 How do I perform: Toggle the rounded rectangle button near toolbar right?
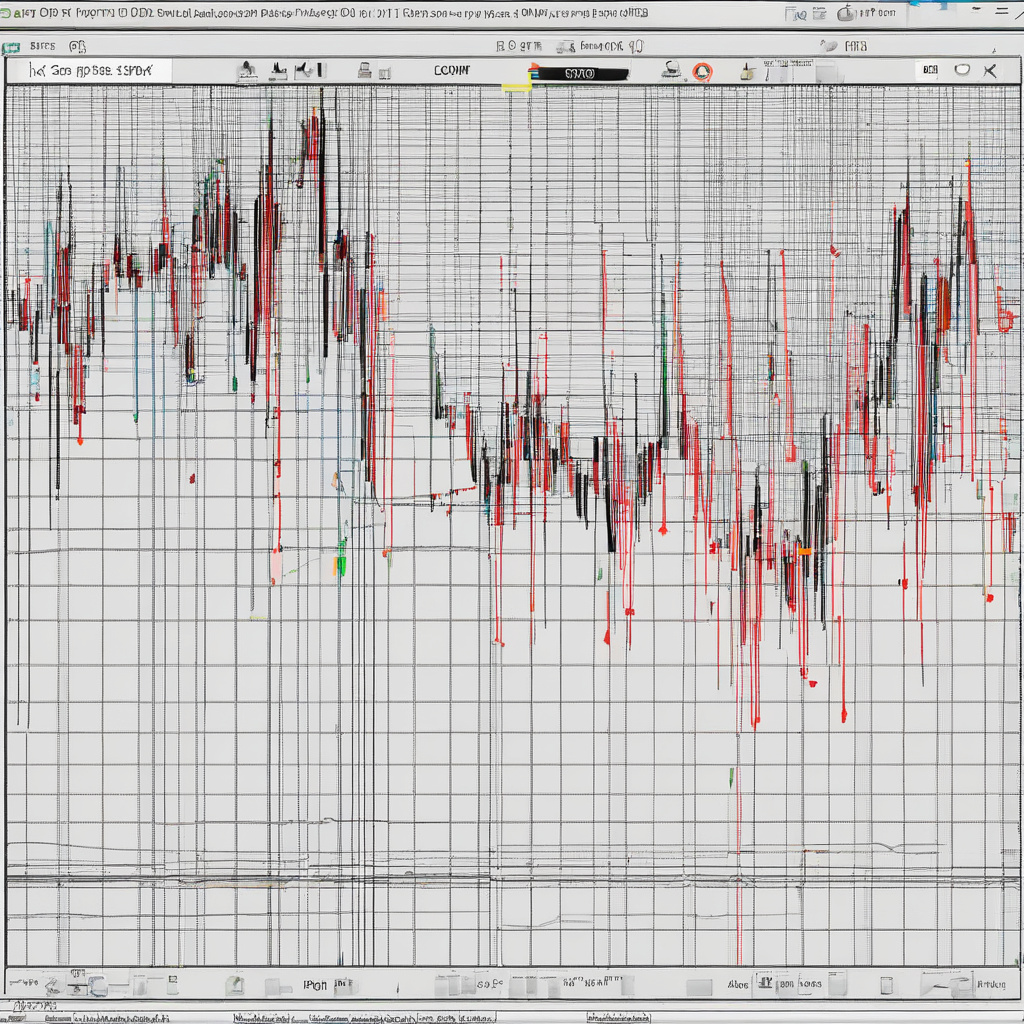[x=962, y=70]
